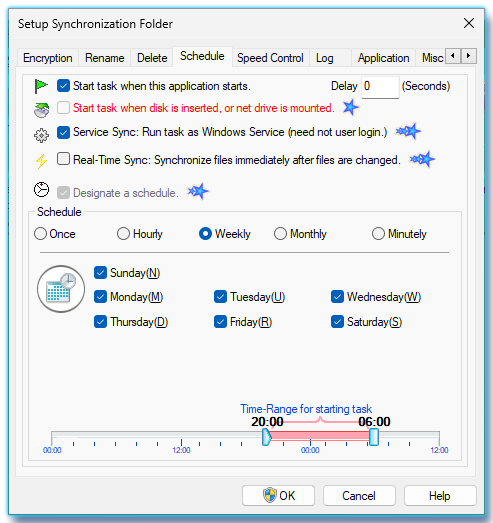The image size is (493, 523).
Task: Open the Delete tab
Action: [x=152, y=58]
